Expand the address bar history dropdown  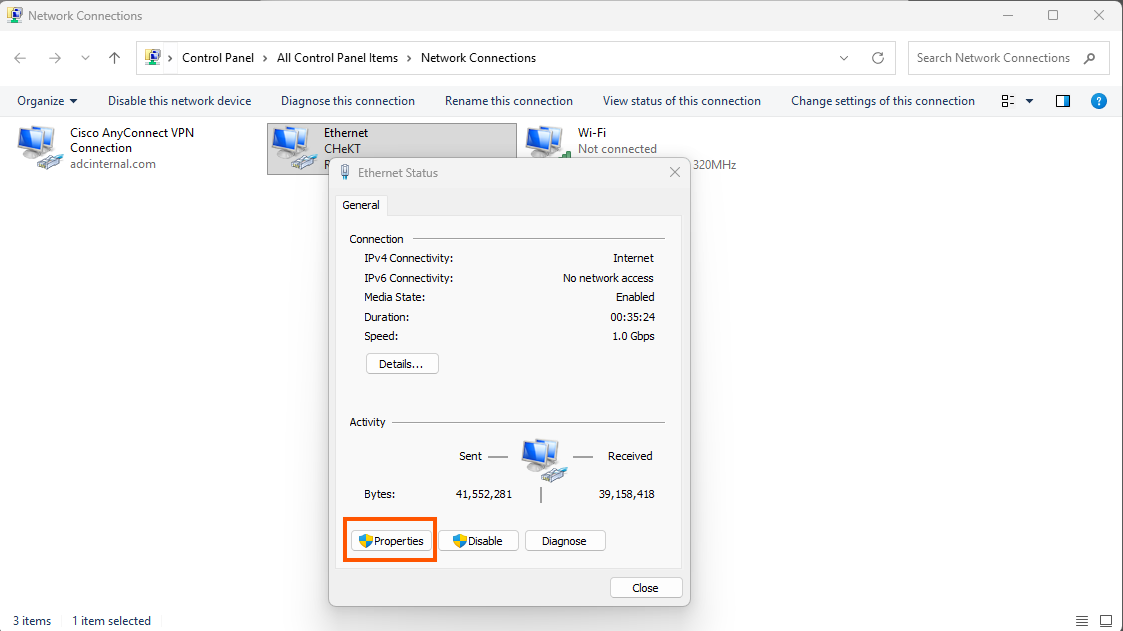(844, 58)
